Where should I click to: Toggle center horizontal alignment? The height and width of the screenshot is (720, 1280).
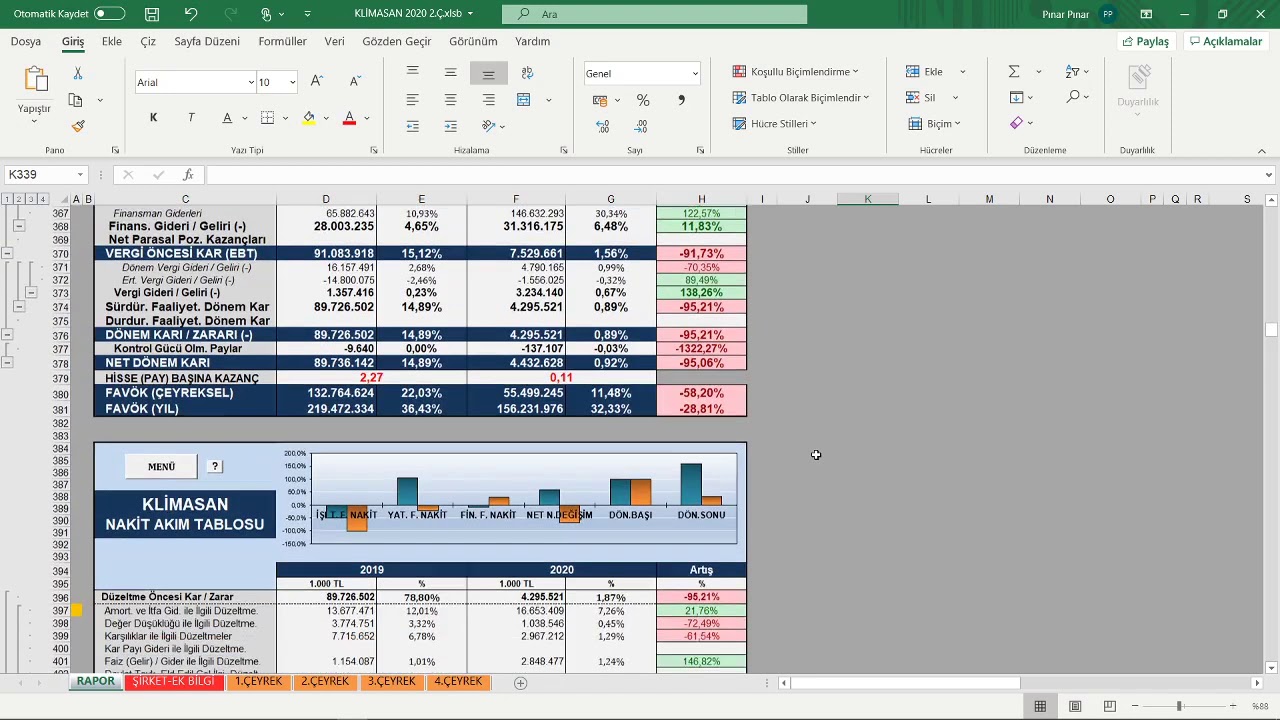tap(450, 100)
